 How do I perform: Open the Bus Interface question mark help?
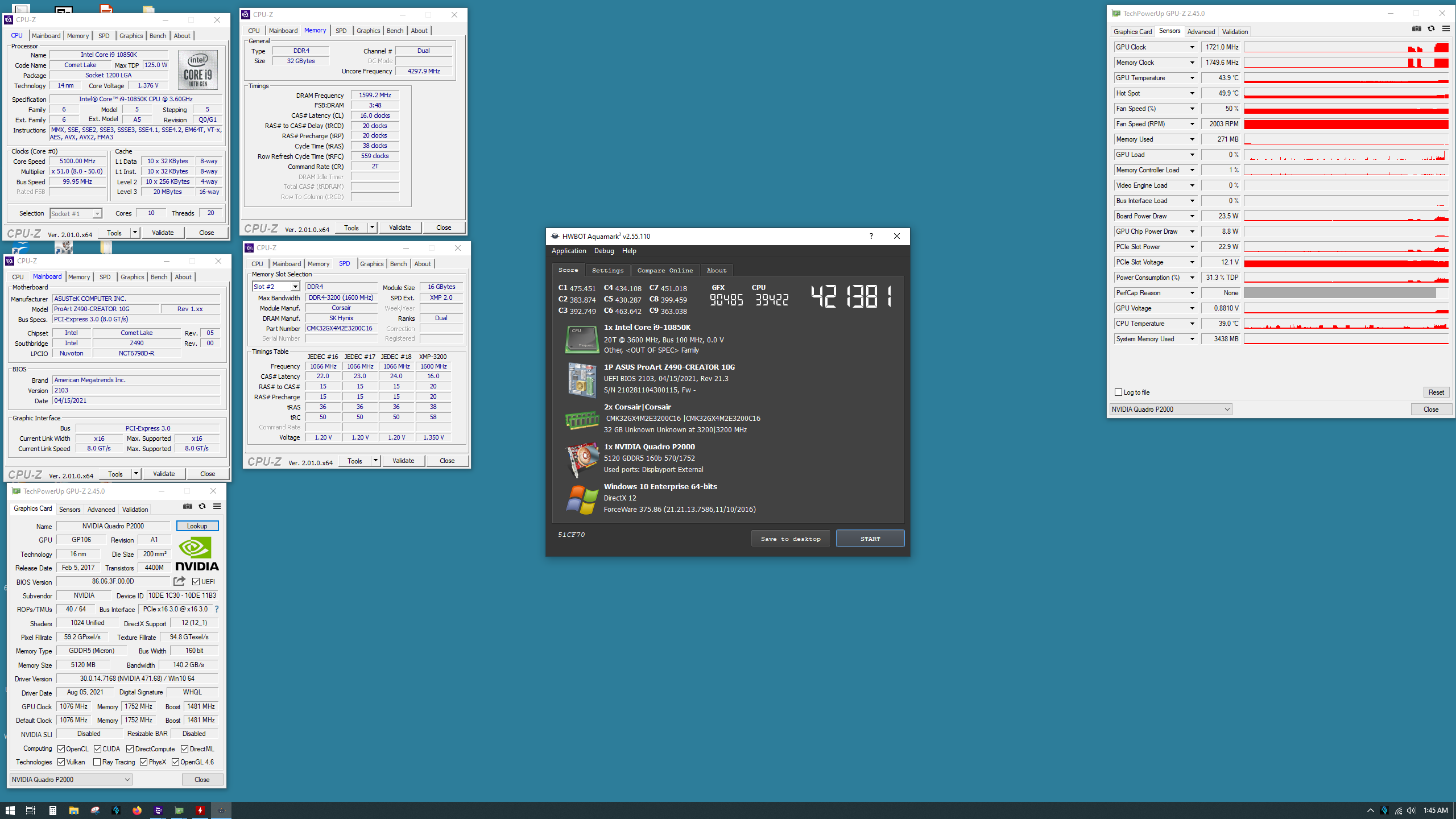[217, 609]
